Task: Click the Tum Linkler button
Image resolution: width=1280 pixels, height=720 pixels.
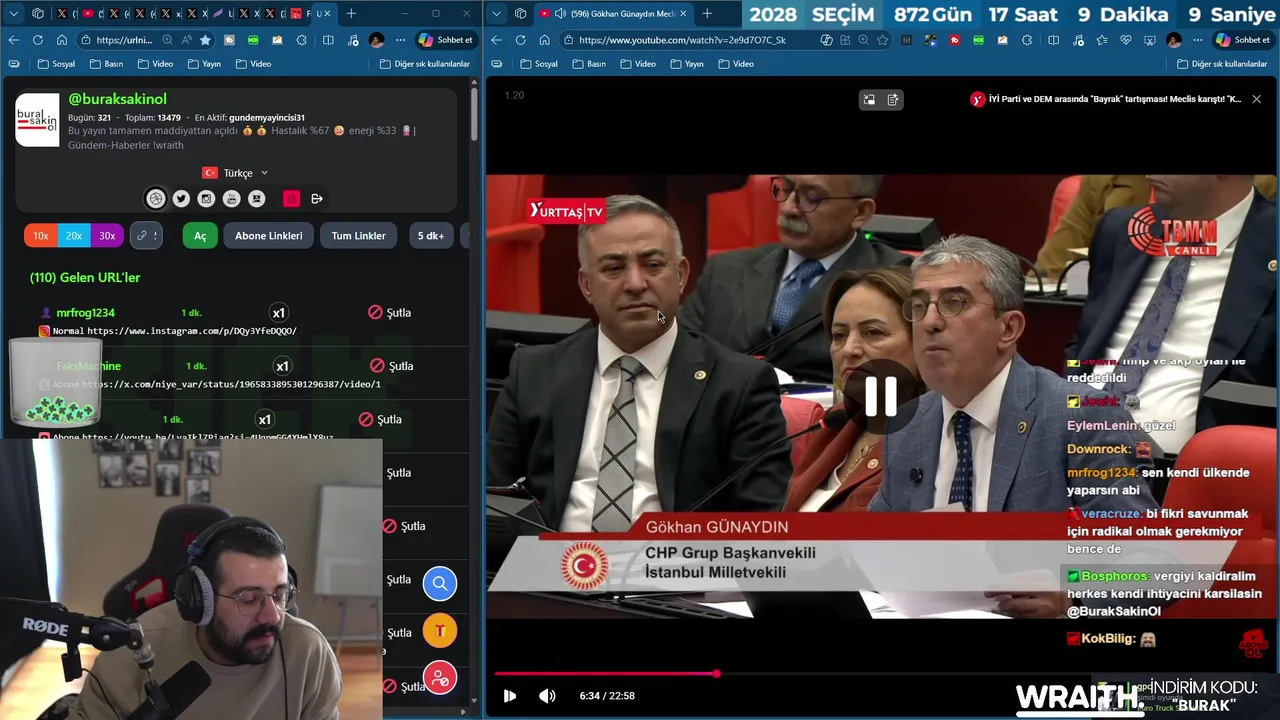Action: pos(358,236)
